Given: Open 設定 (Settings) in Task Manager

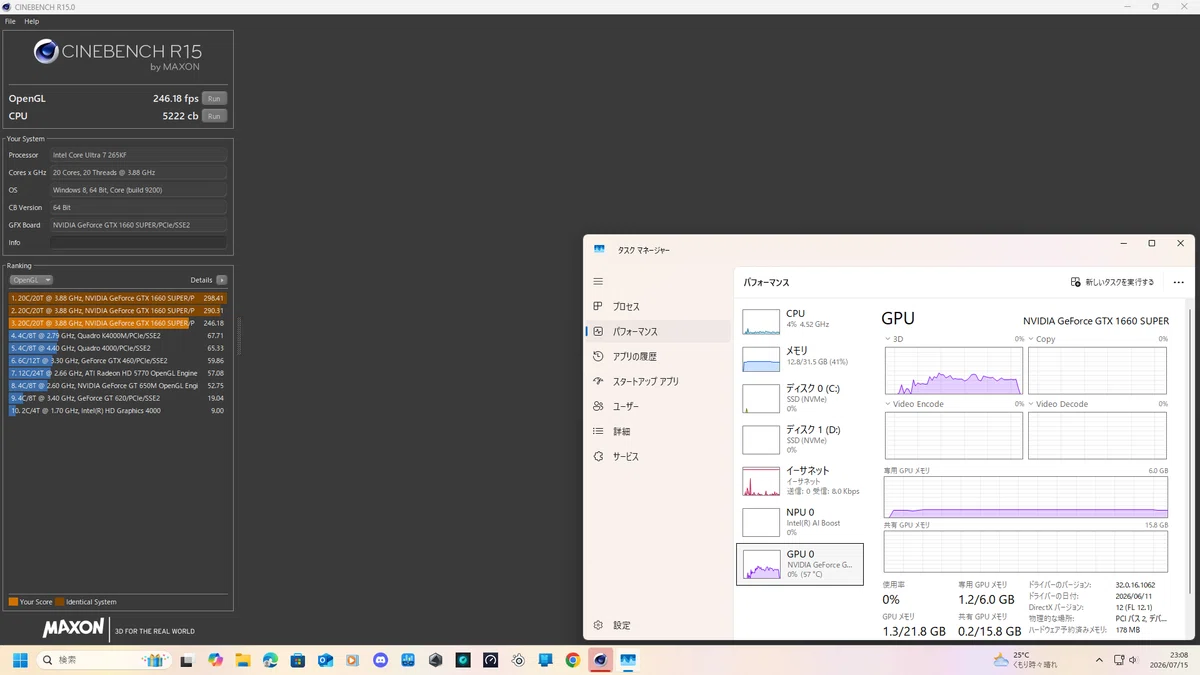Looking at the screenshot, I should [658, 625].
